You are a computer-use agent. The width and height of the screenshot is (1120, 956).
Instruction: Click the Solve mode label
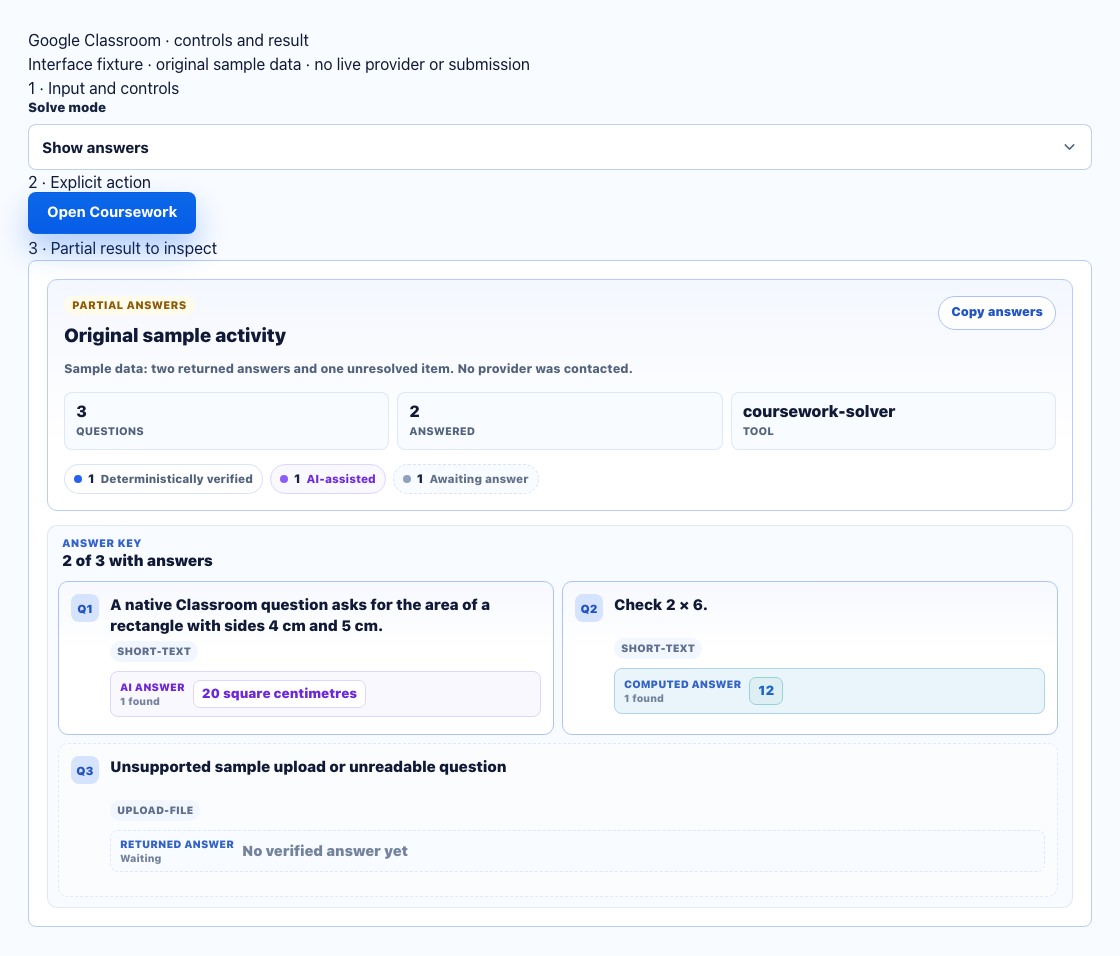(x=67, y=107)
